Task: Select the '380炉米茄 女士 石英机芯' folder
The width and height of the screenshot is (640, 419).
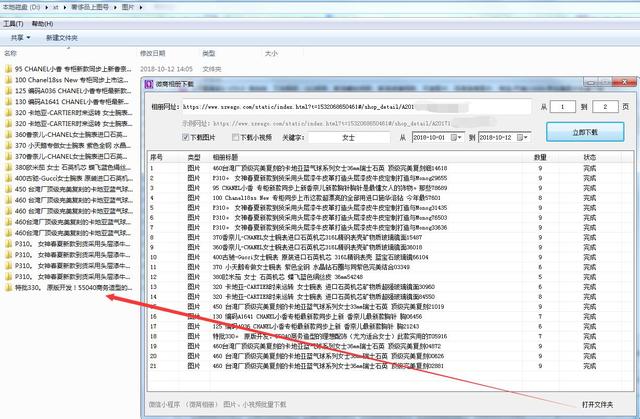Action: 60,167
